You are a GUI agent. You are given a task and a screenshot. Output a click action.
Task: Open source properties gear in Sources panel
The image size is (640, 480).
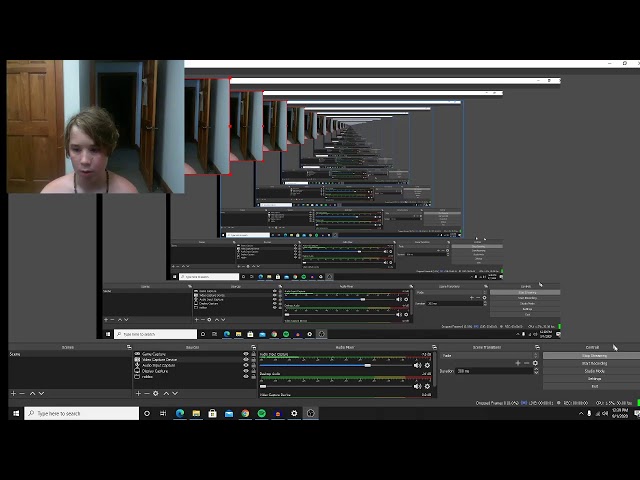pyautogui.click(x=156, y=393)
